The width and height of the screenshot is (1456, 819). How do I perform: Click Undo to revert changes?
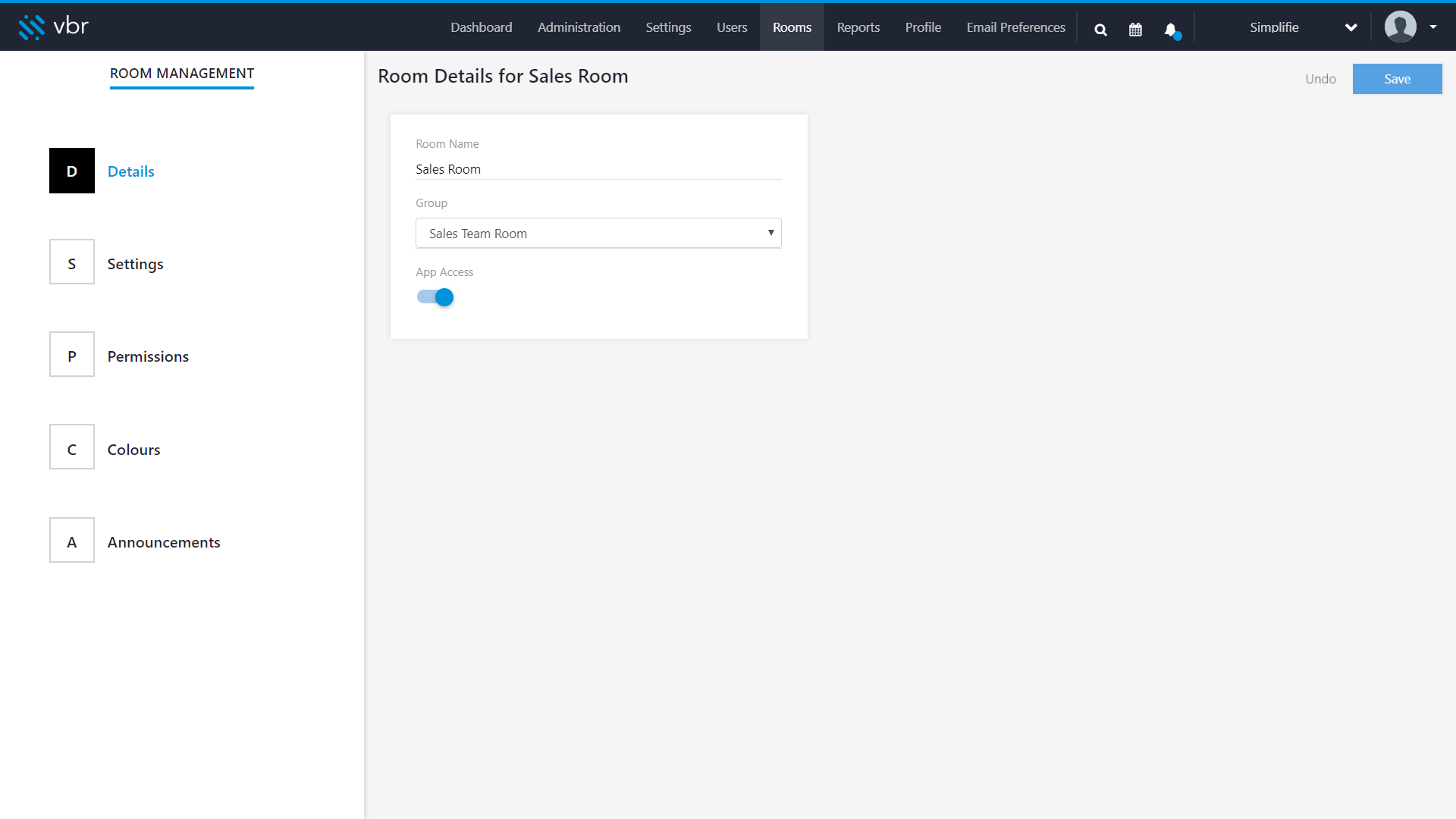pos(1320,79)
